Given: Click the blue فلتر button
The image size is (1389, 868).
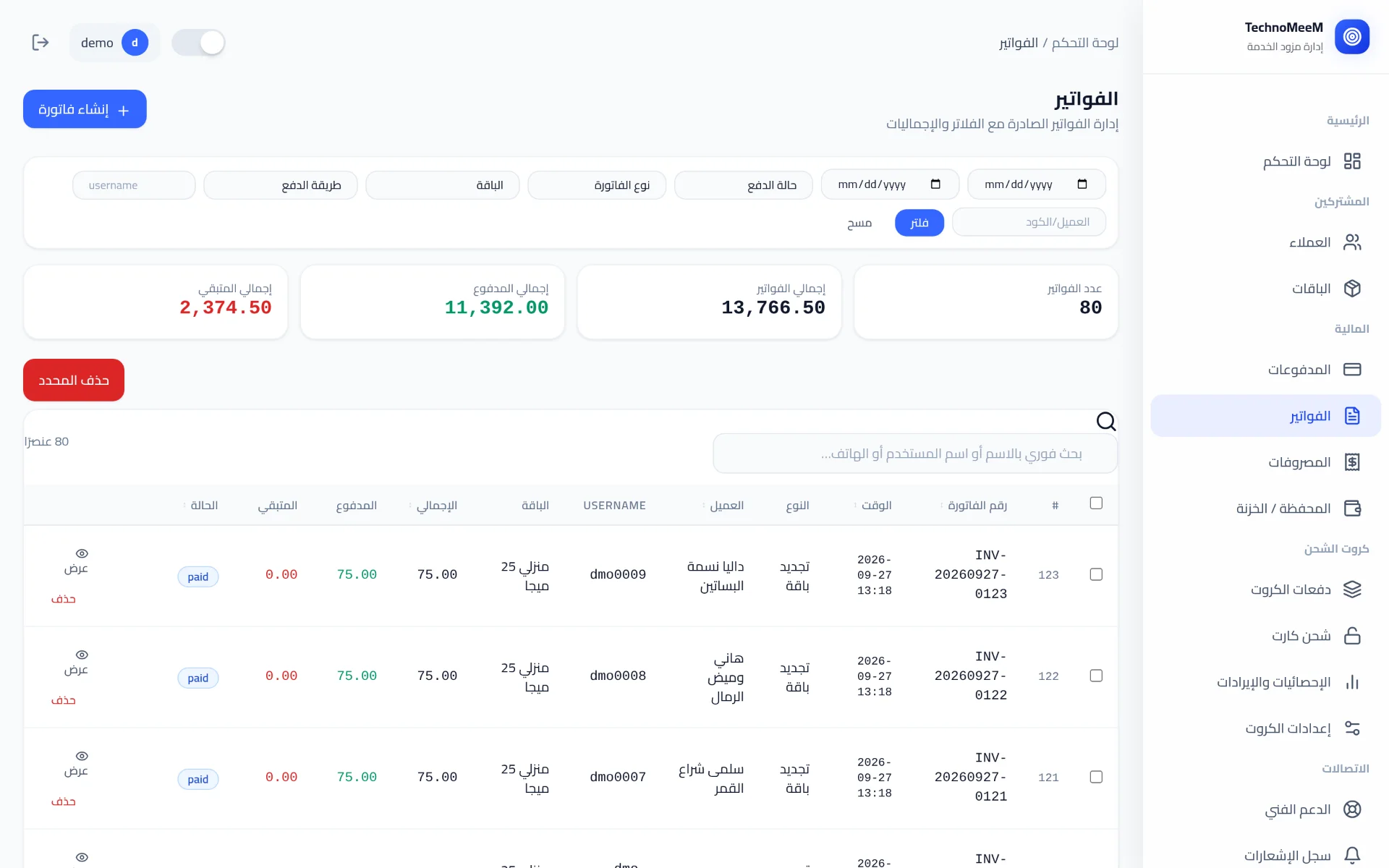Looking at the screenshot, I should 919,222.
